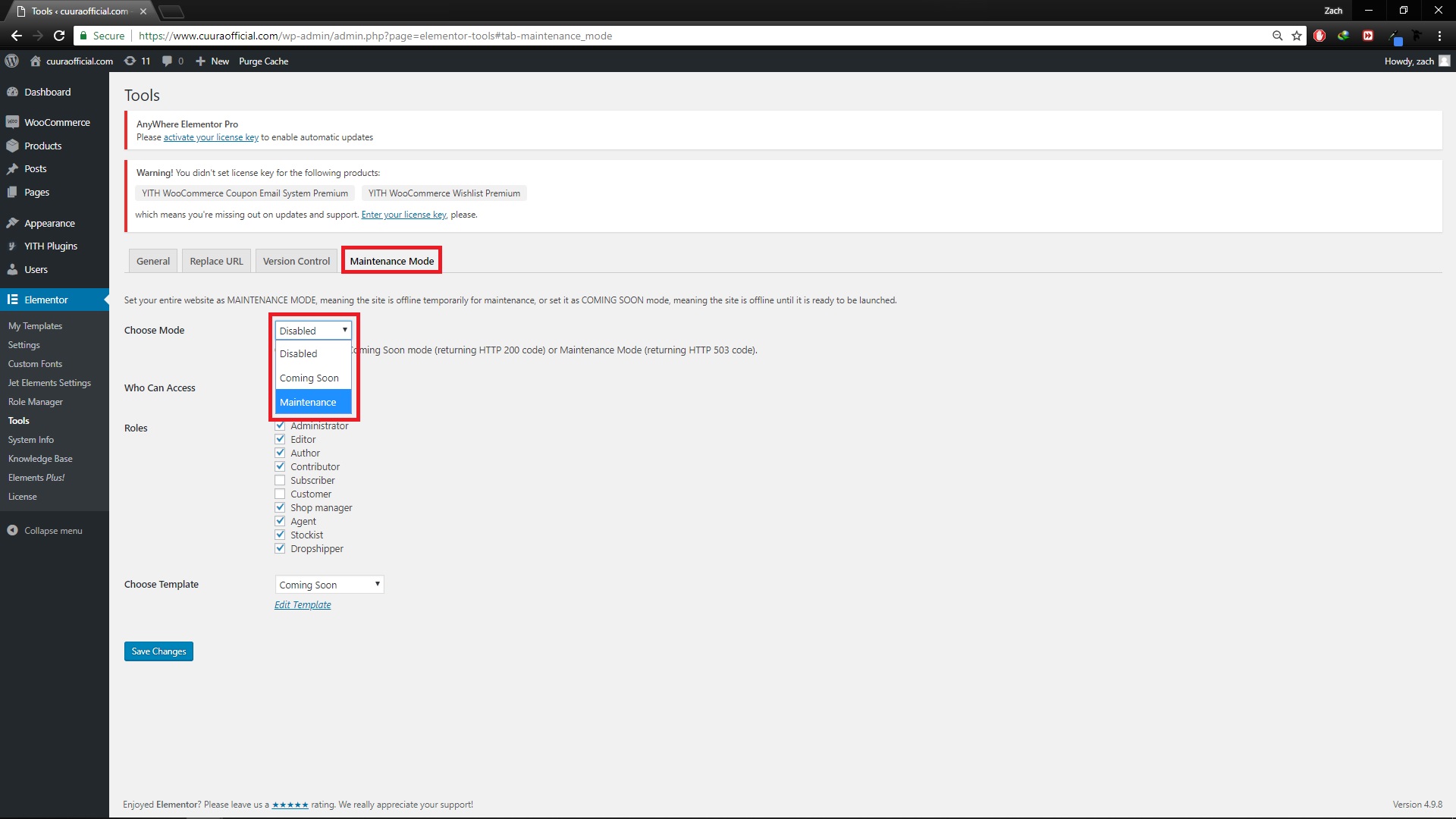1456x819 pixels.
Task: Click the home icon beside cuuraofficial.com
Action: (36, 61)
